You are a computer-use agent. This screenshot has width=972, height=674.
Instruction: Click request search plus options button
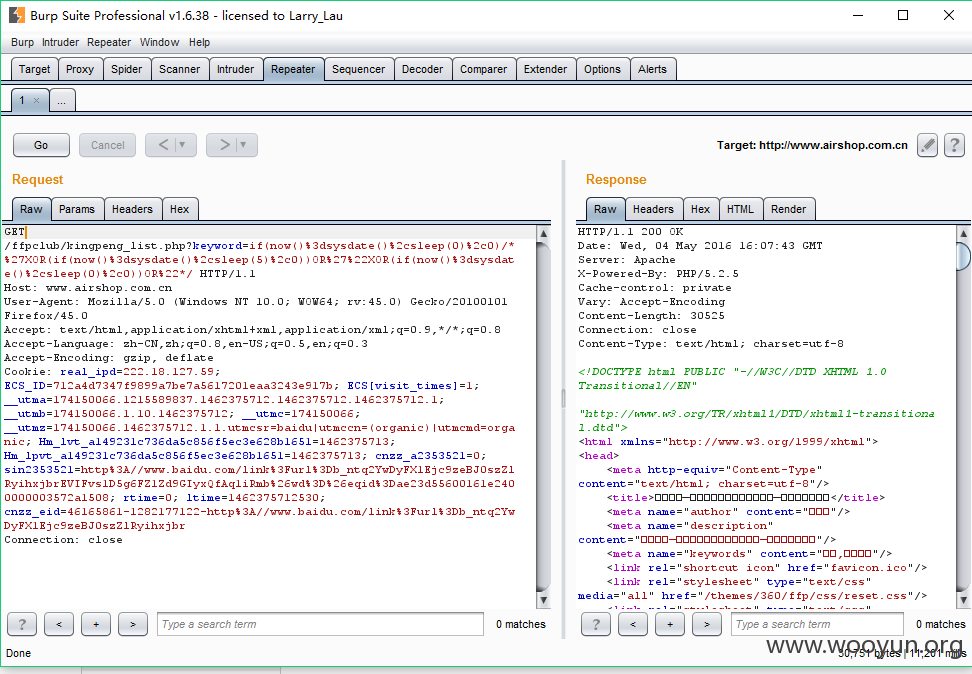pos(96,624)
